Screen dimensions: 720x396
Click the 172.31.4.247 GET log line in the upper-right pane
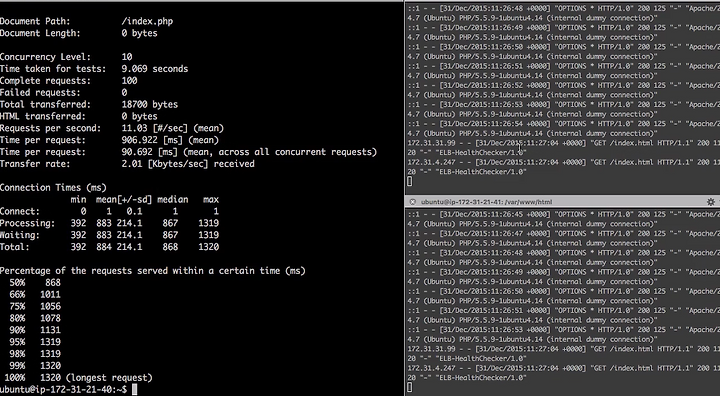coord(563,167)
